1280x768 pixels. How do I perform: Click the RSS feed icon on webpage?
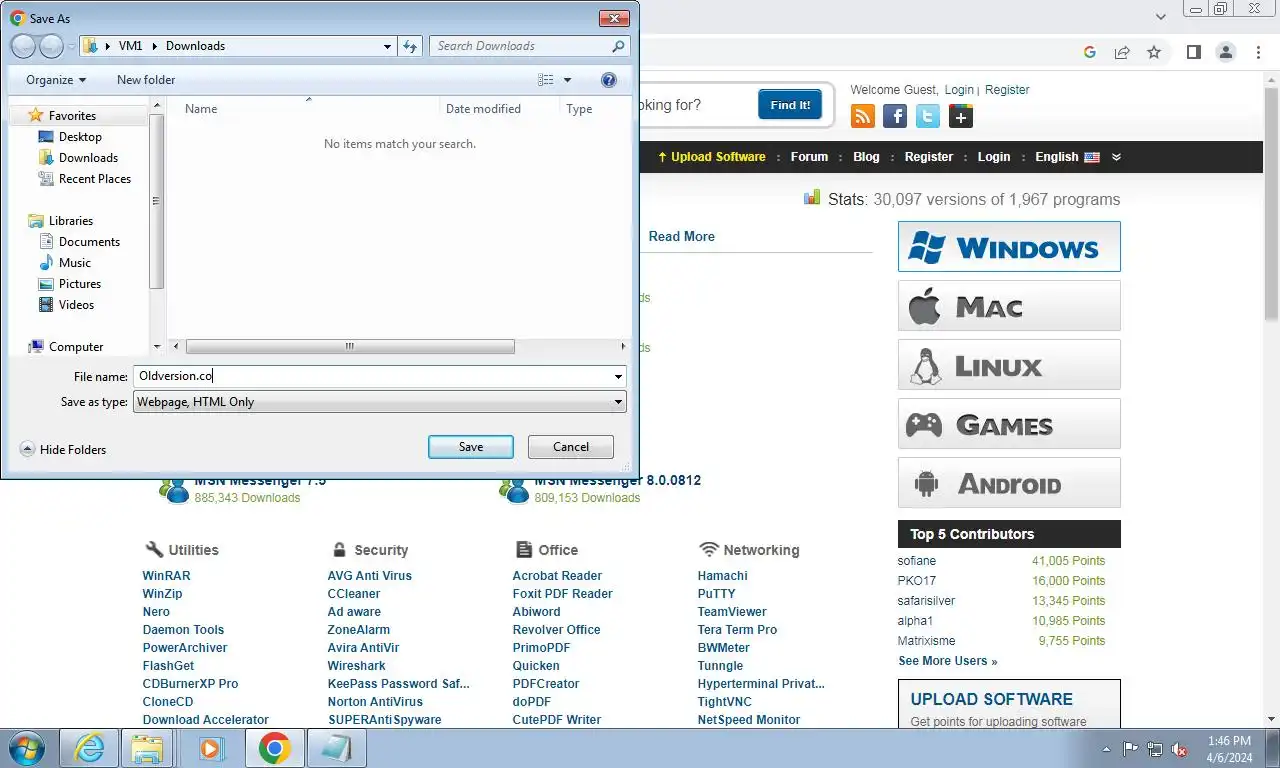coord(863,117)
